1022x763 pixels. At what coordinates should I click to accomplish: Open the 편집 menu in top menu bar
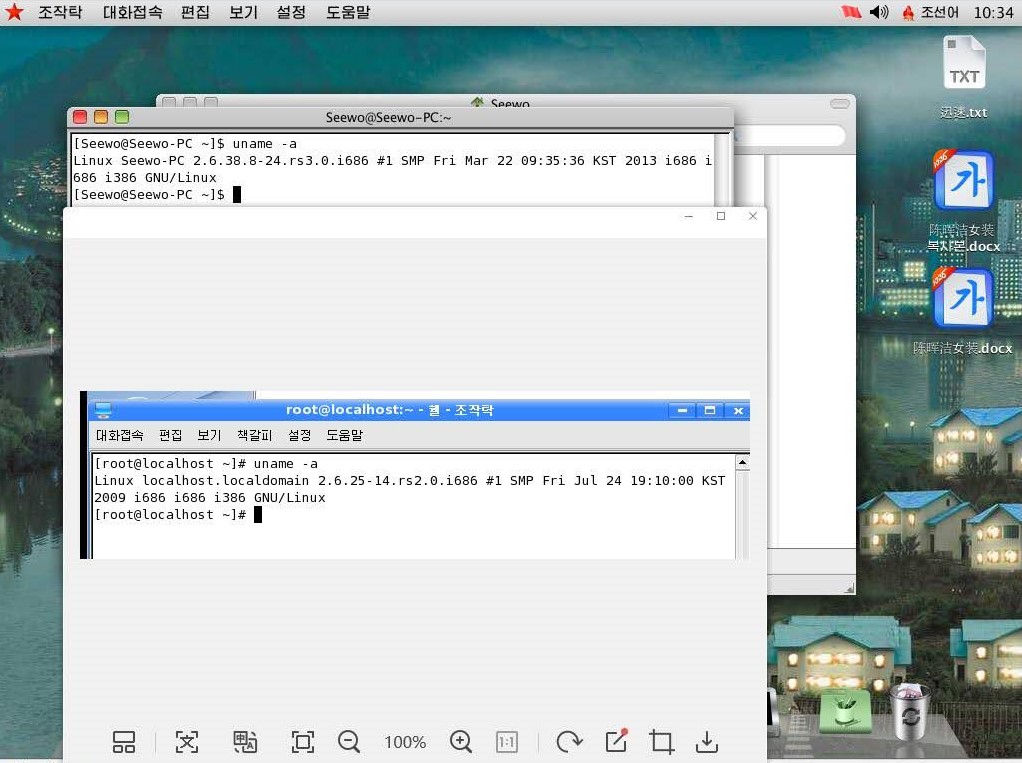coord(195,12)
